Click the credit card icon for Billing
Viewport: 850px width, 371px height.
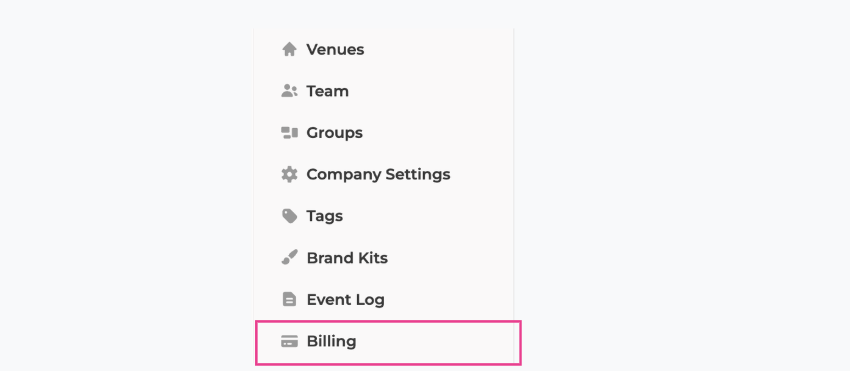tap(289, 341)
